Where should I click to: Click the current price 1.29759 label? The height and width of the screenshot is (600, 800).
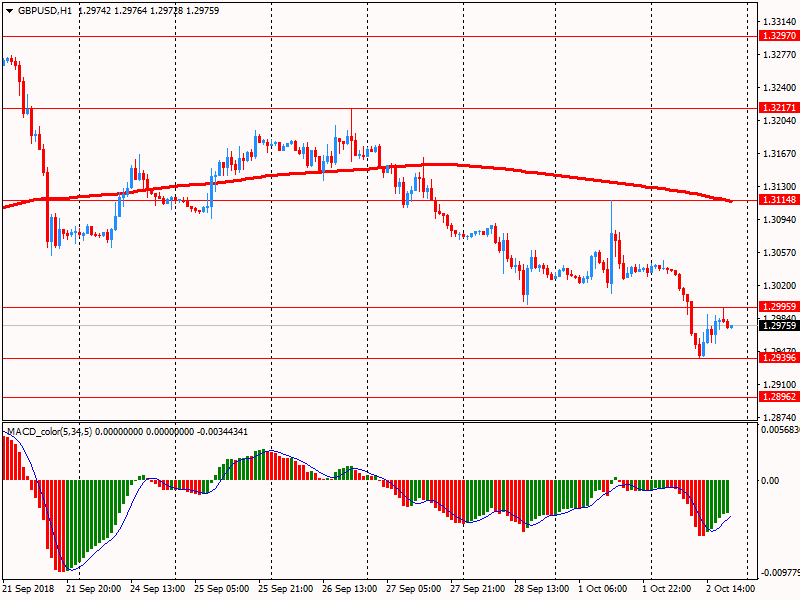778,325
